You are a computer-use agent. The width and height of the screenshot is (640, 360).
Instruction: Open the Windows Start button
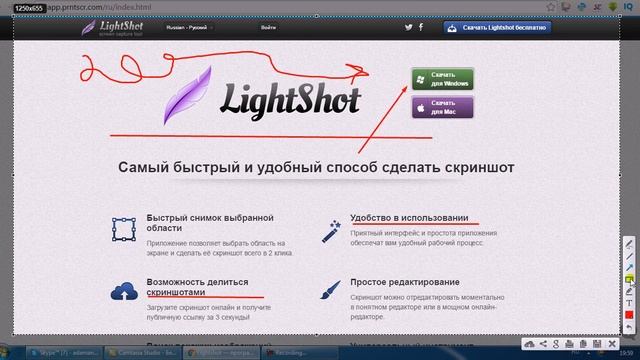(4, 353)
